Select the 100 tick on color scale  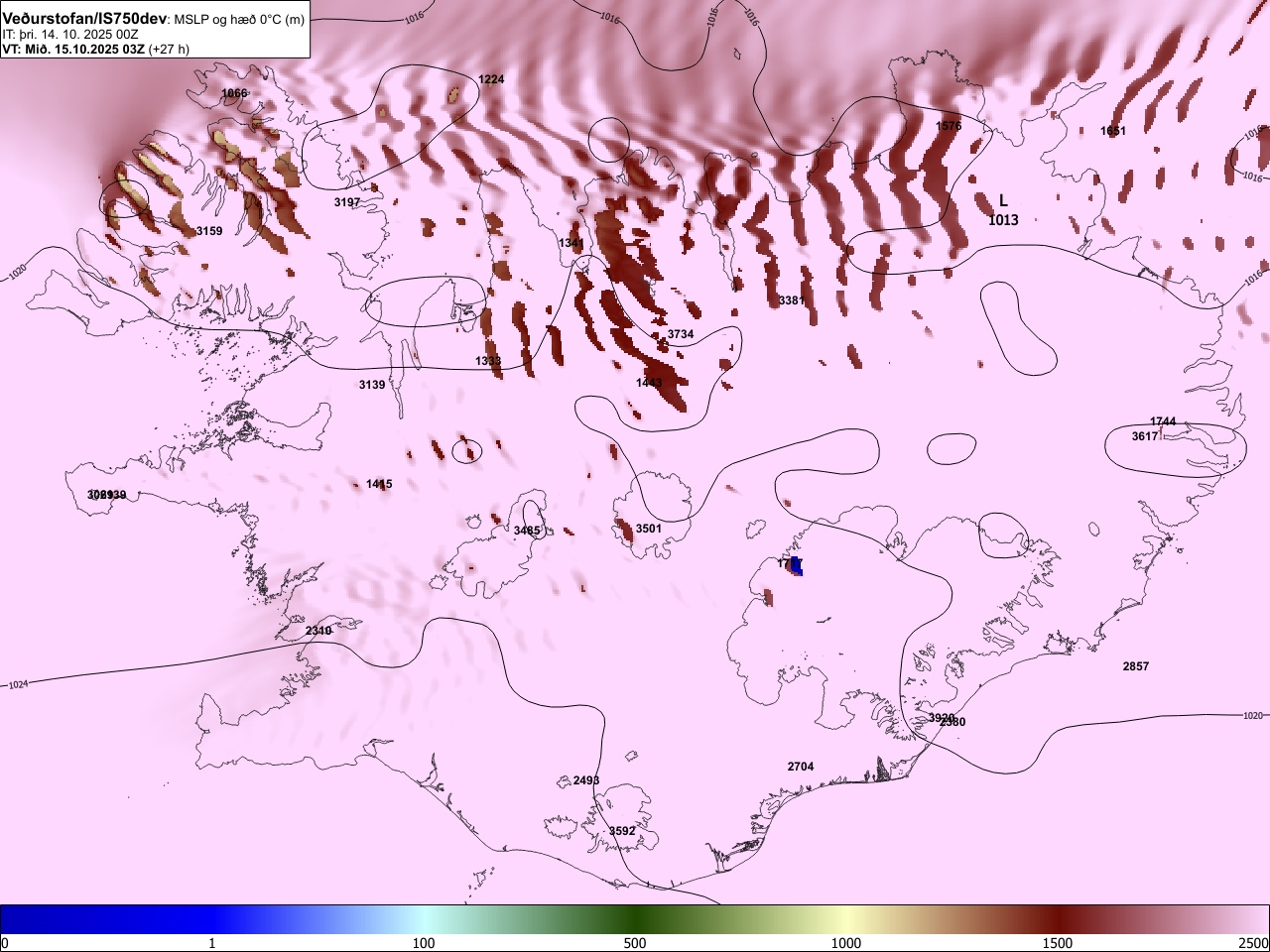424,943
